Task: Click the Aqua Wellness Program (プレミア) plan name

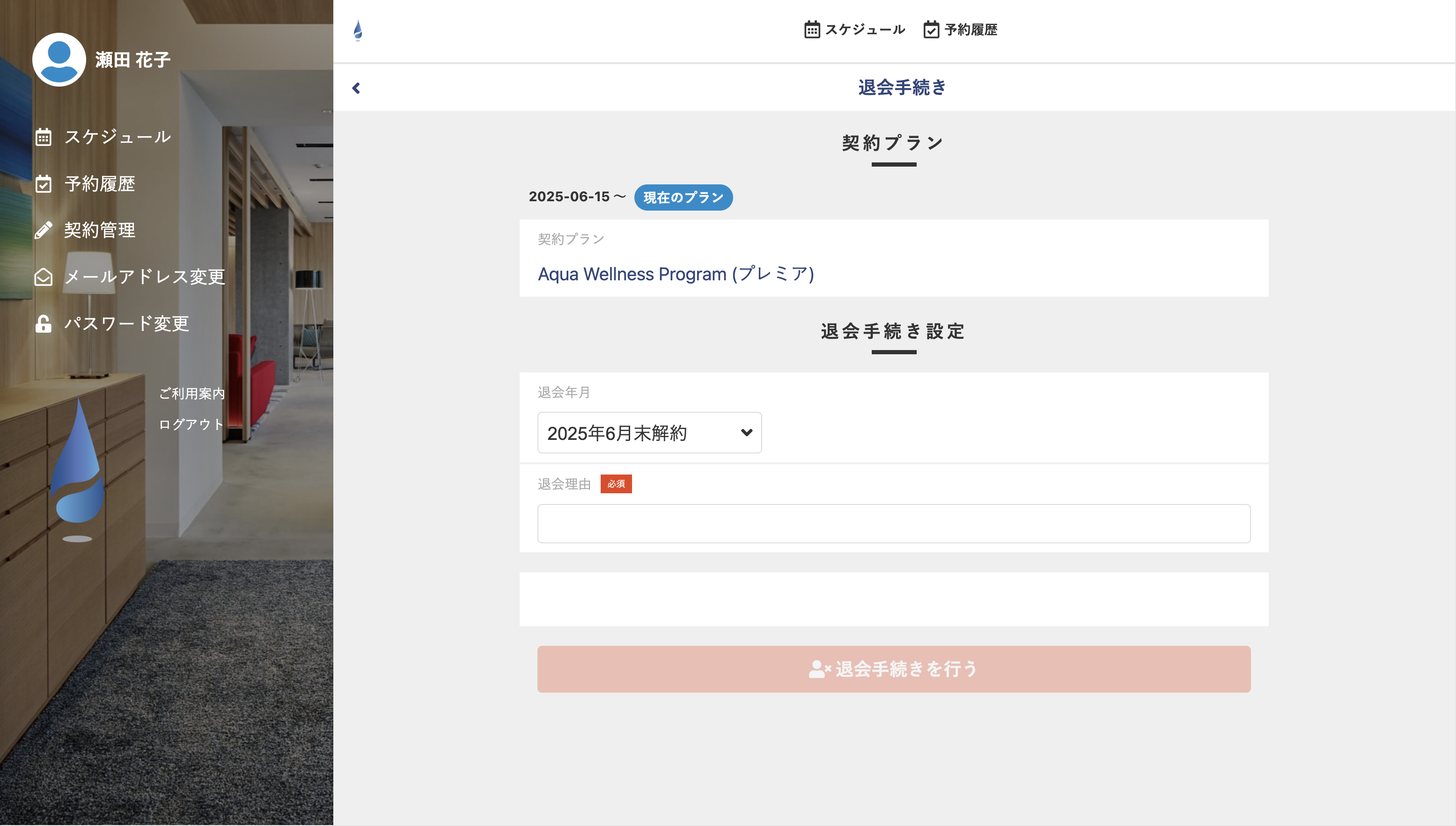Action: tap(676, 274)
